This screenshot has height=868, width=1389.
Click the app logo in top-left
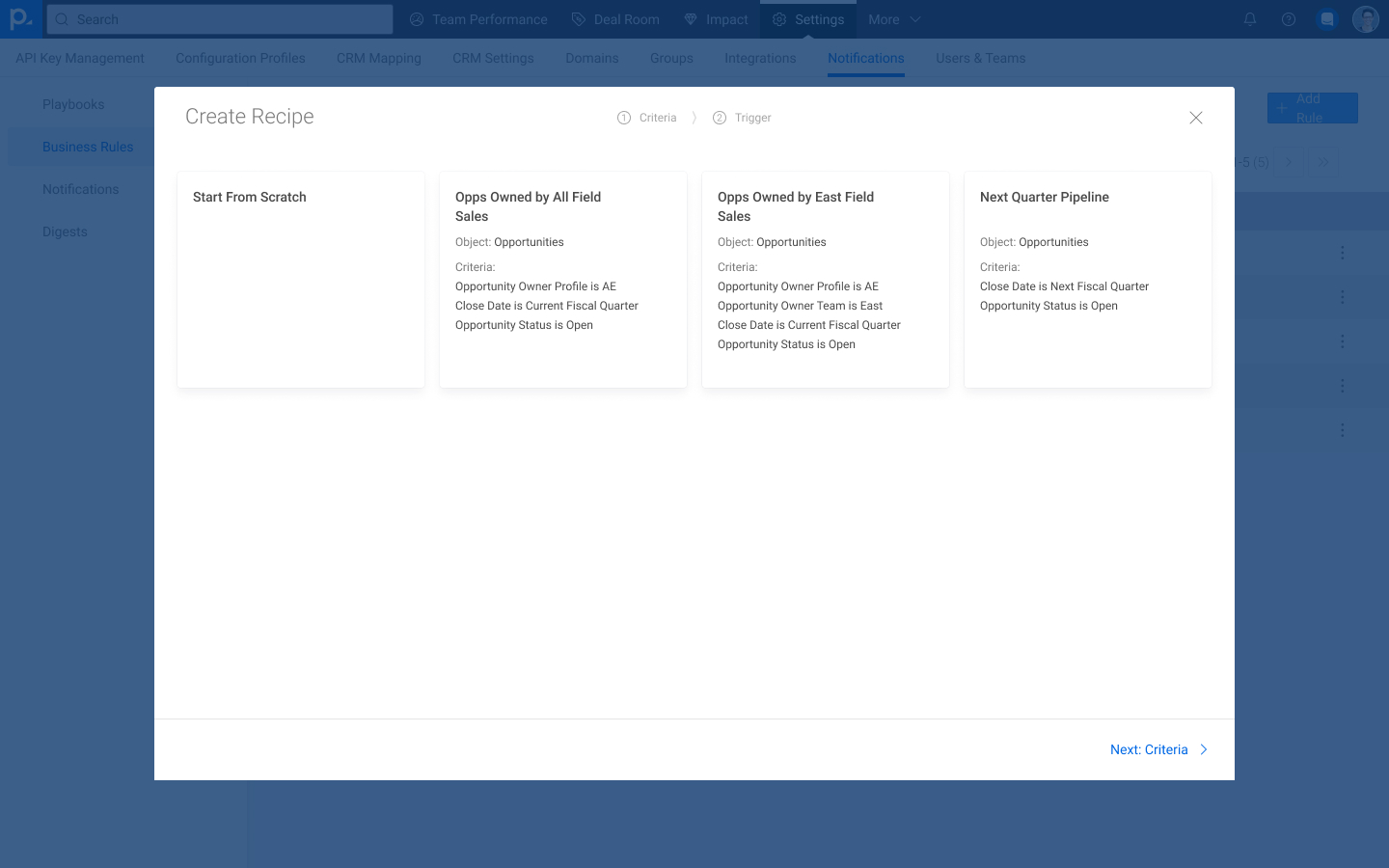pos(20,19)
